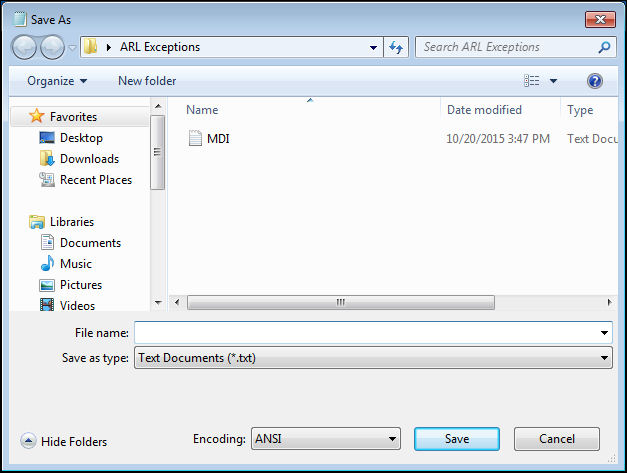Open Downloads in Favorites
The image size is (627, 473).
(89, 159)
